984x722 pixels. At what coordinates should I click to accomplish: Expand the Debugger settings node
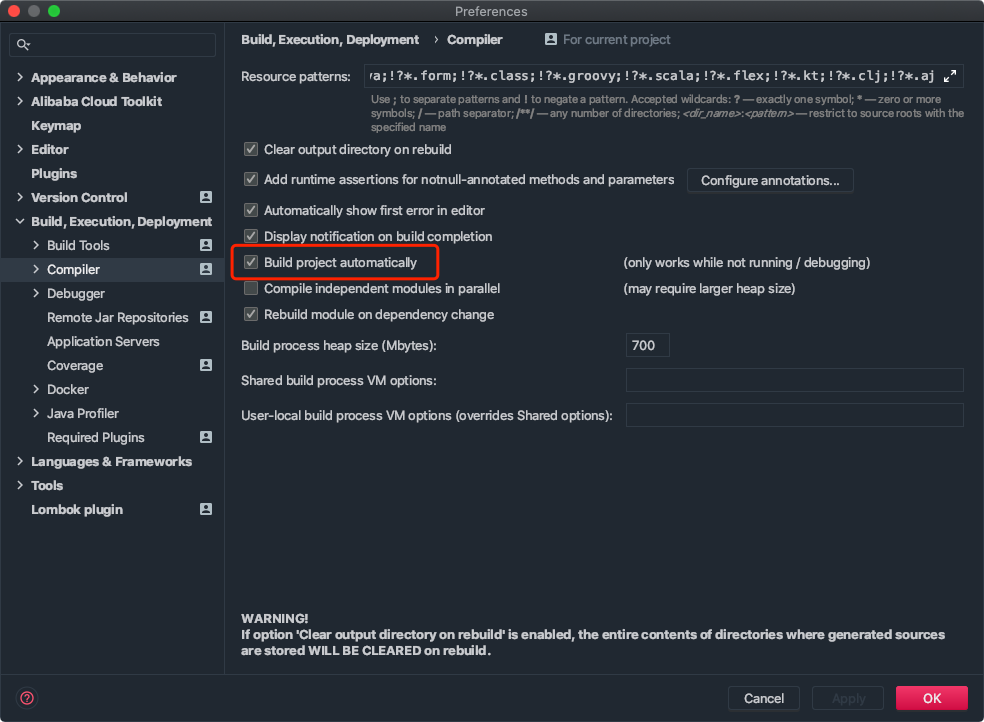(x=37, y=293)
